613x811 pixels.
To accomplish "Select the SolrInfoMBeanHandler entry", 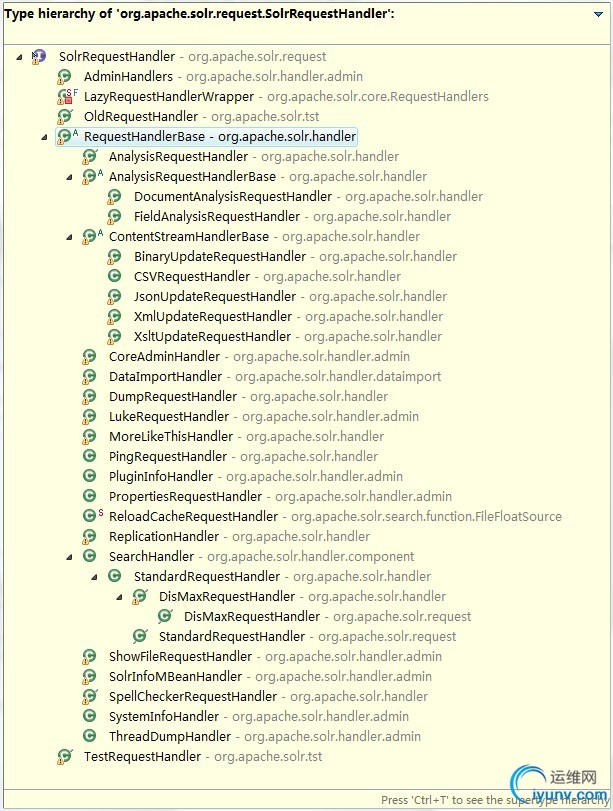I will tap(270, 677).
